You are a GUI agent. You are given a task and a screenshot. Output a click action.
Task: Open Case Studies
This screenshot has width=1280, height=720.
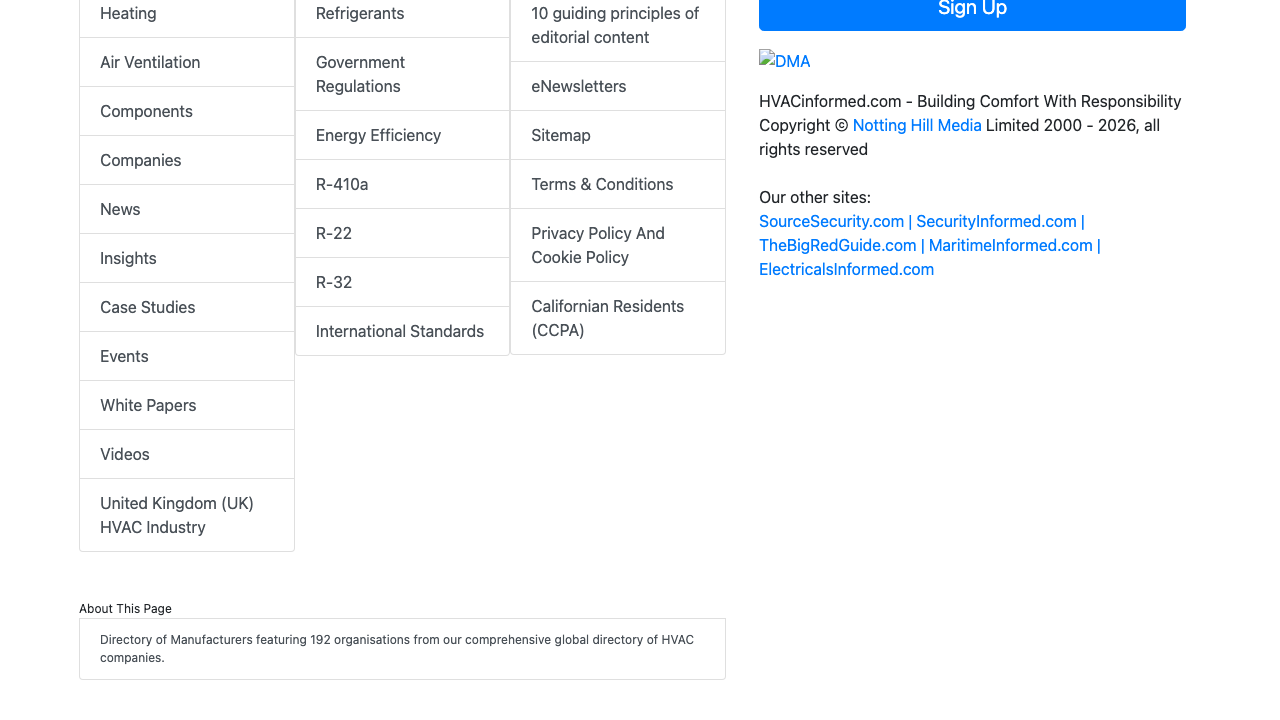pos(147,307)
